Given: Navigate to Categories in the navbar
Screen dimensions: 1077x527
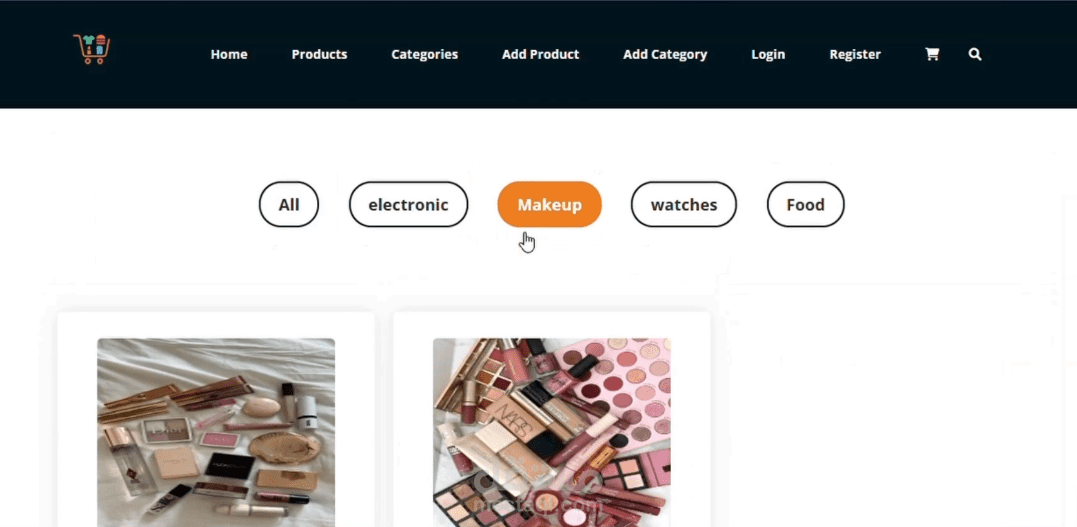Looking at the screenshot, I should pos(424,54).
